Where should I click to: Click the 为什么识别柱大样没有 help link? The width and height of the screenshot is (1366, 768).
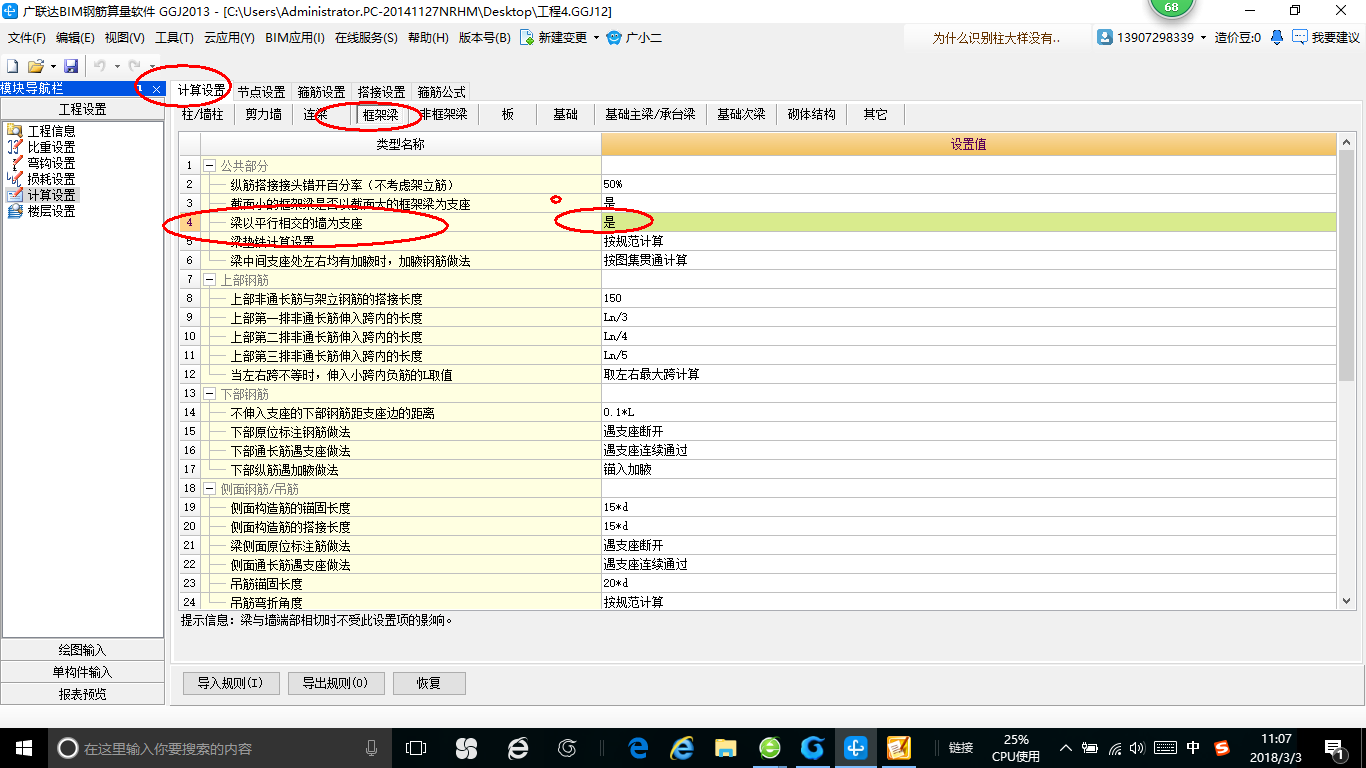click(996, 38)
